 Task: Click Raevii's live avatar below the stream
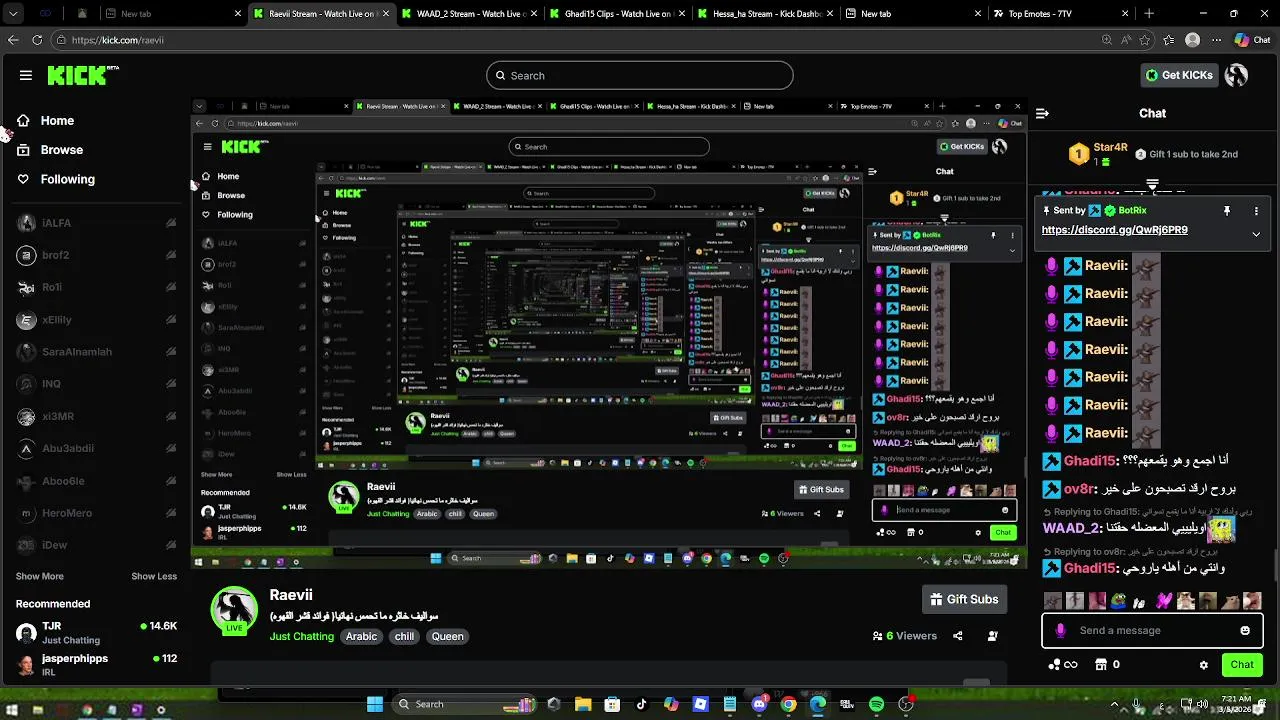click(x=234, y=610)
